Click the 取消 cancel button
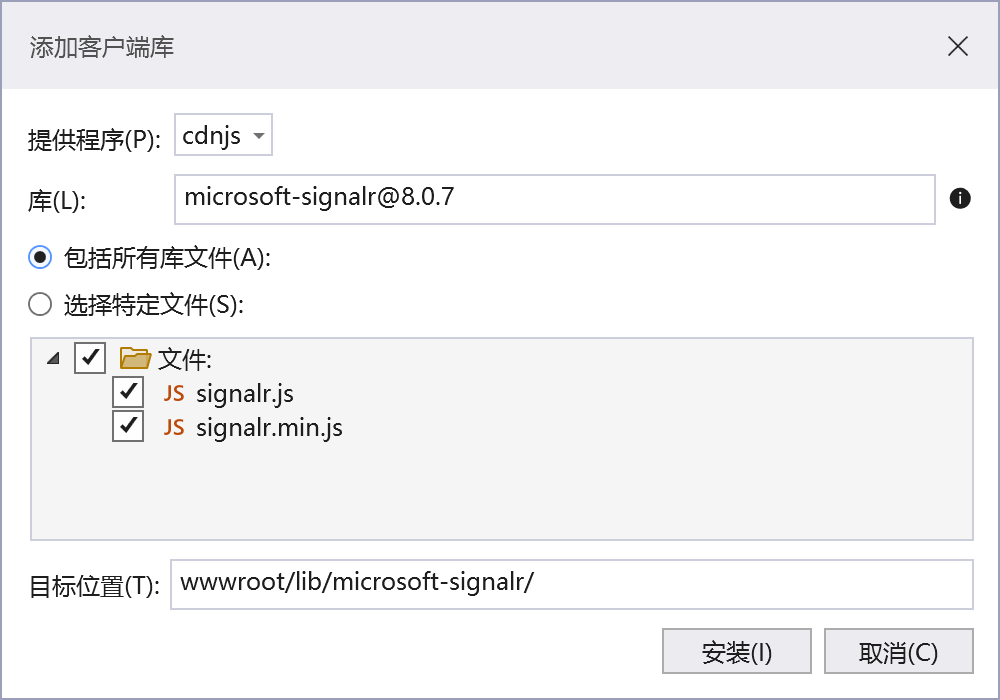The width and height of the screenshot is (1000, 700). 898,653
